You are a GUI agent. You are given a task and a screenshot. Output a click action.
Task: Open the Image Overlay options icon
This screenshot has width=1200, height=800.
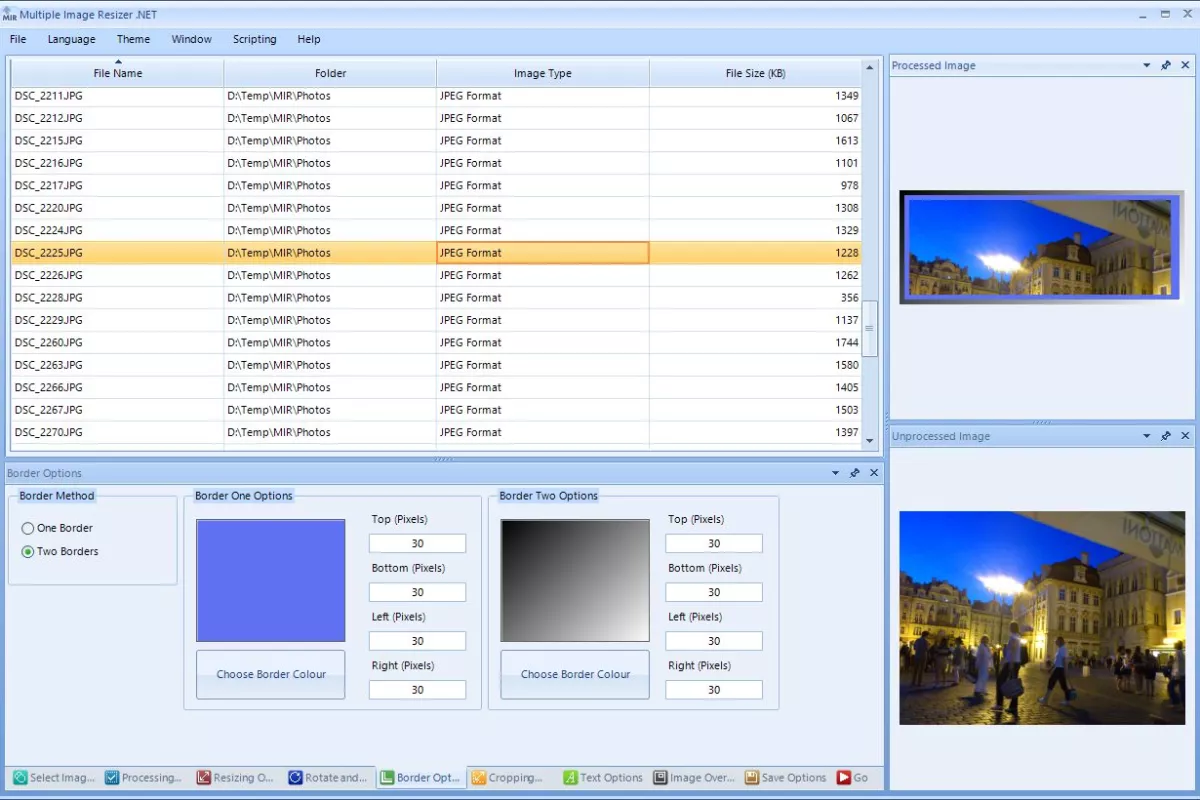pyautogui.click(x=661, y=777)
